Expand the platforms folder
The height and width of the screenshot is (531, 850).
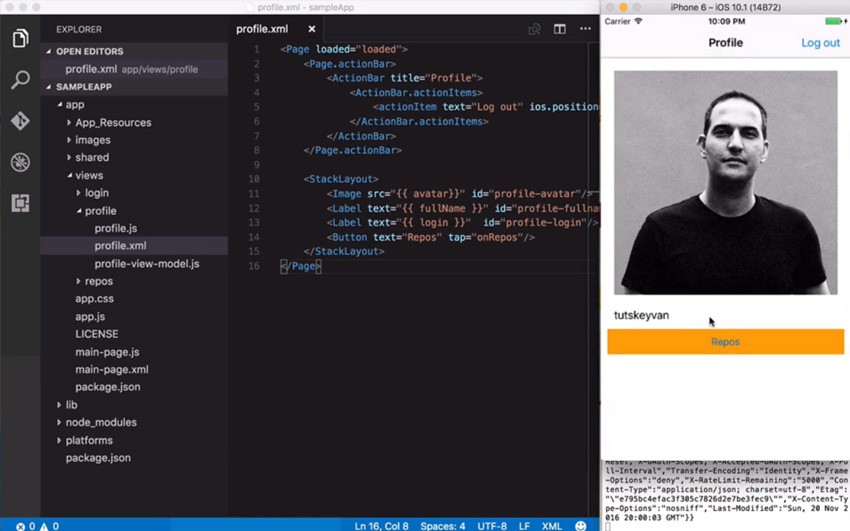59,441
